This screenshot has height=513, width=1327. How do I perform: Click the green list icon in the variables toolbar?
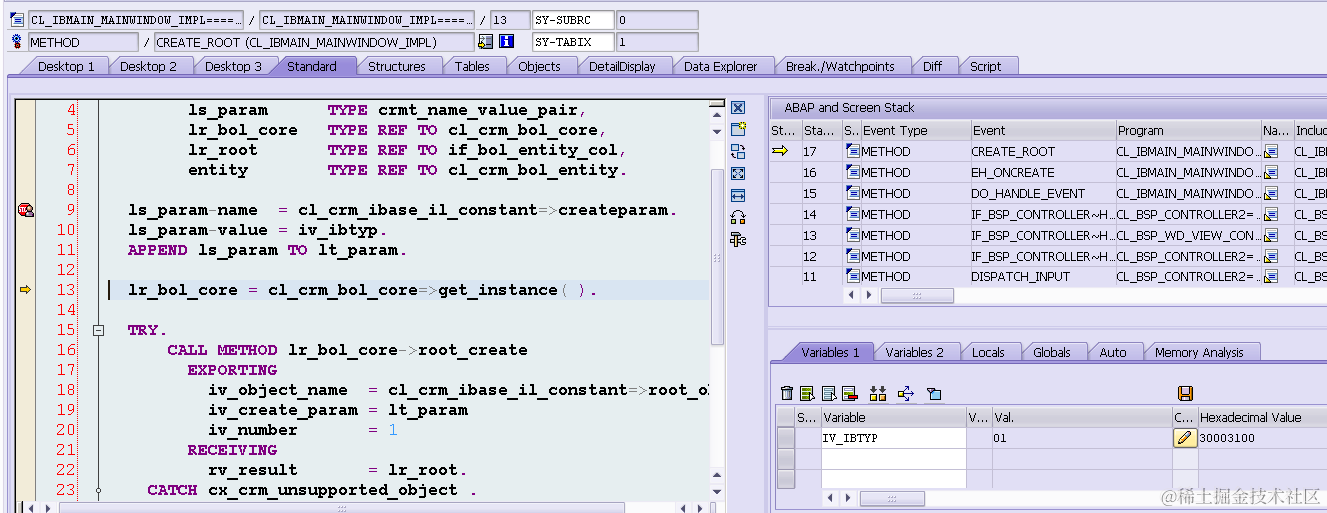[x=809, y=393]
